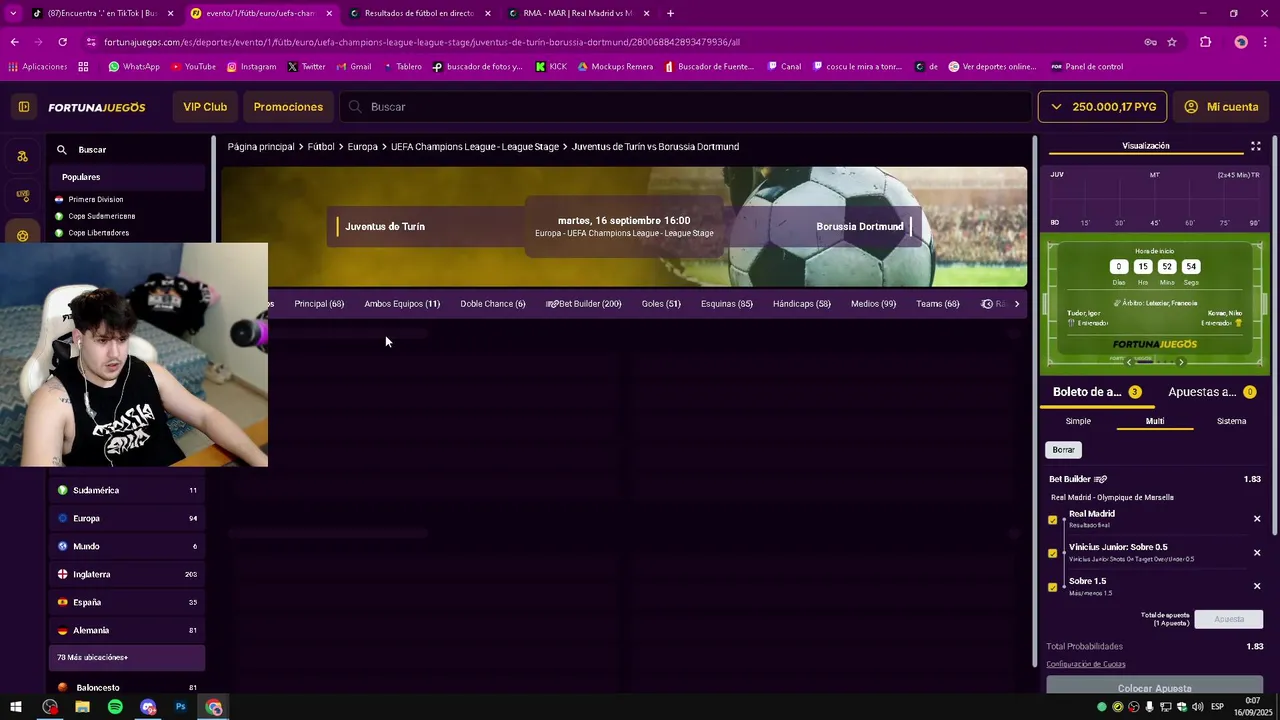
Task: Show previous visualization slide arrow
Action: tap(1129, 362)
